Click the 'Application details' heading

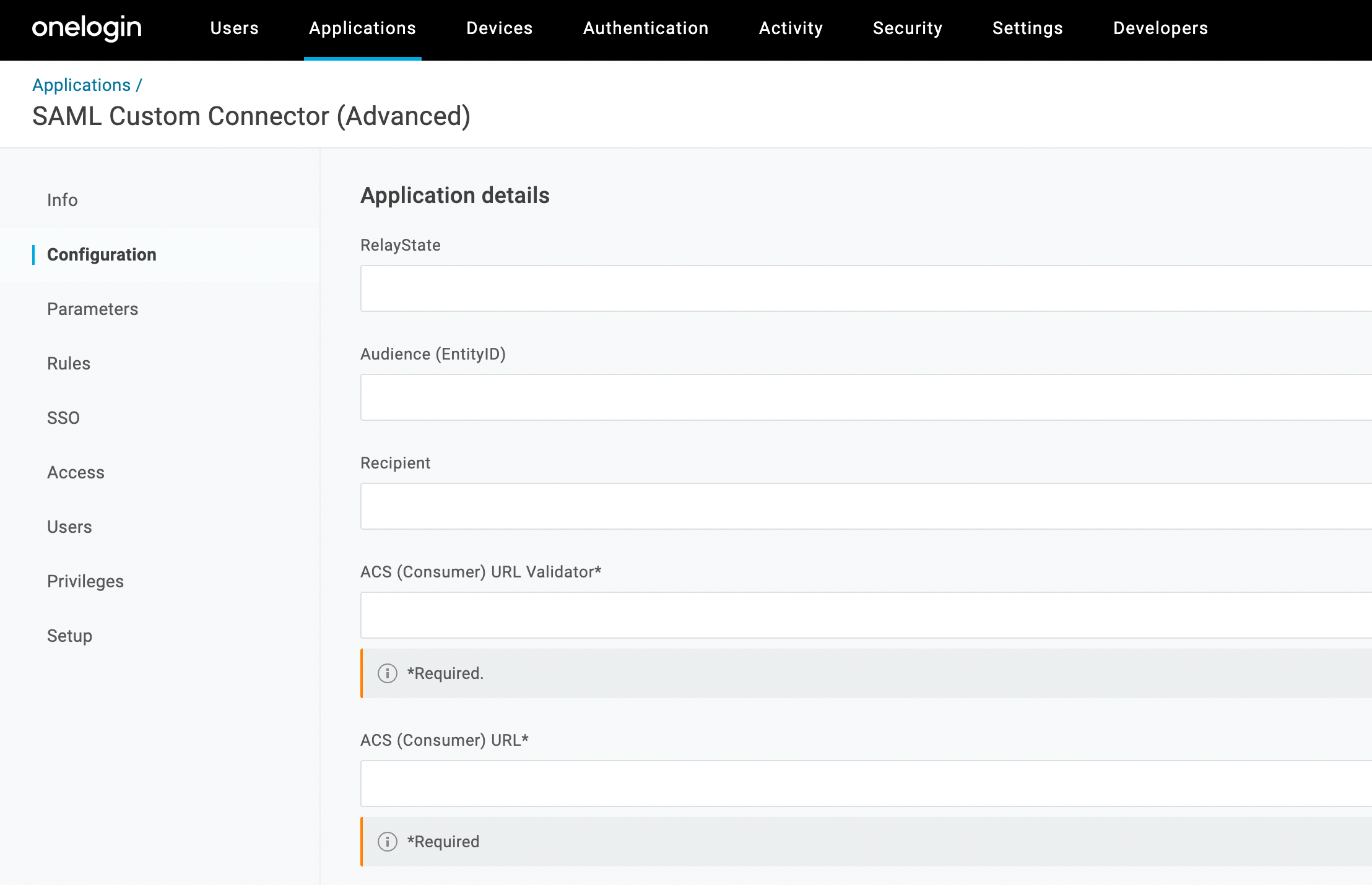tap(455, 196)
